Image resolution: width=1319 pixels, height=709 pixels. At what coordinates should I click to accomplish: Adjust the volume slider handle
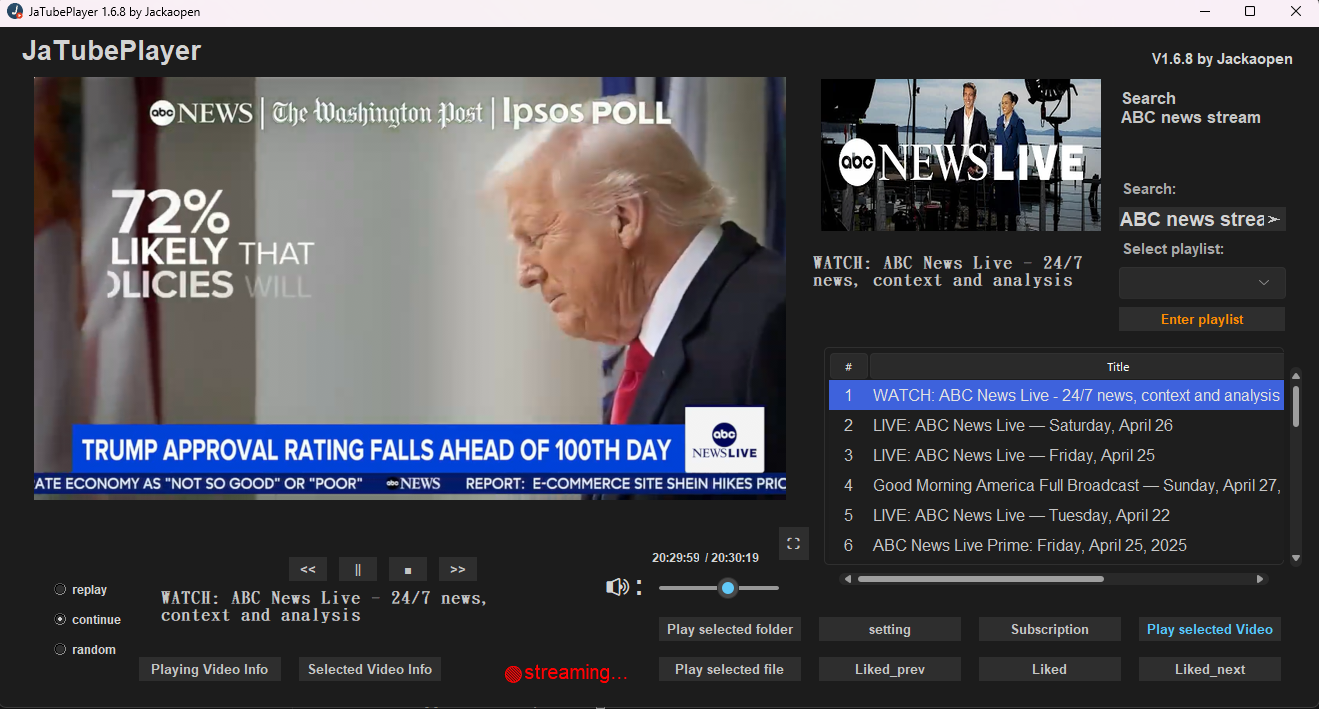(728, 588)
